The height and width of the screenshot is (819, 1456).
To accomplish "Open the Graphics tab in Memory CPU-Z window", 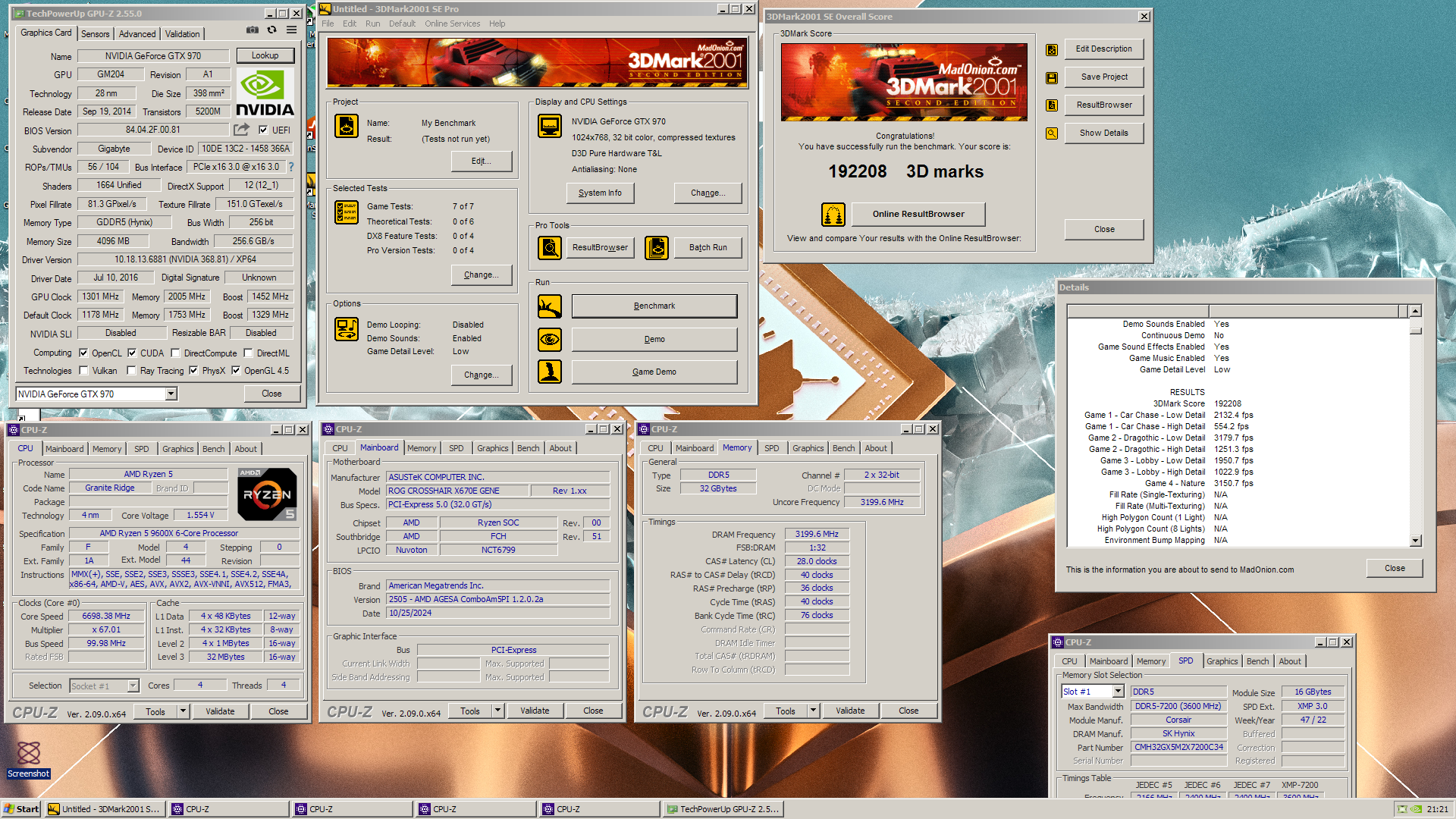I will coord(808,448).
